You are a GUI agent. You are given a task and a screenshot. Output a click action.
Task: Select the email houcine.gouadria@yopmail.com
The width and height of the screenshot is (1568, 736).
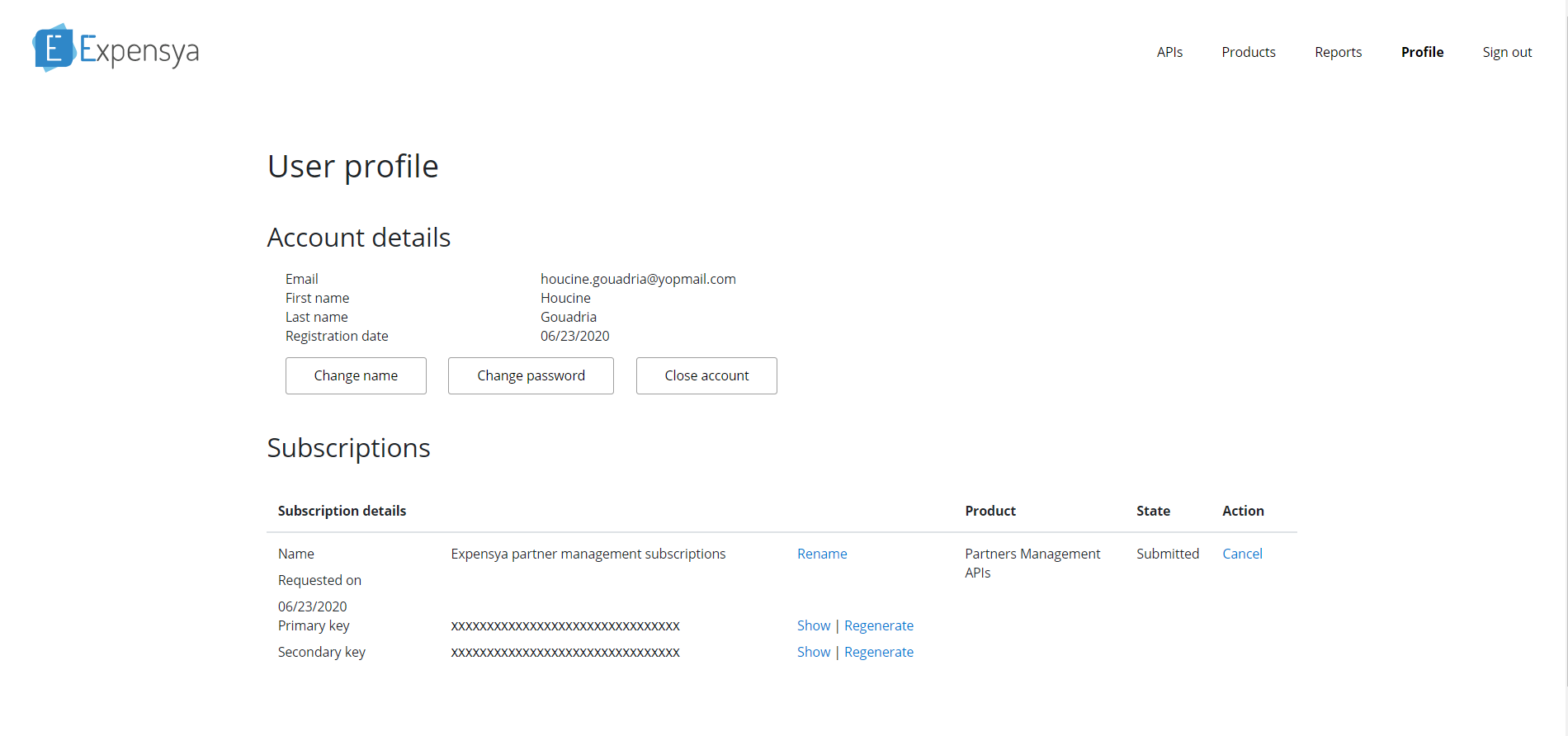click(638, 279)
